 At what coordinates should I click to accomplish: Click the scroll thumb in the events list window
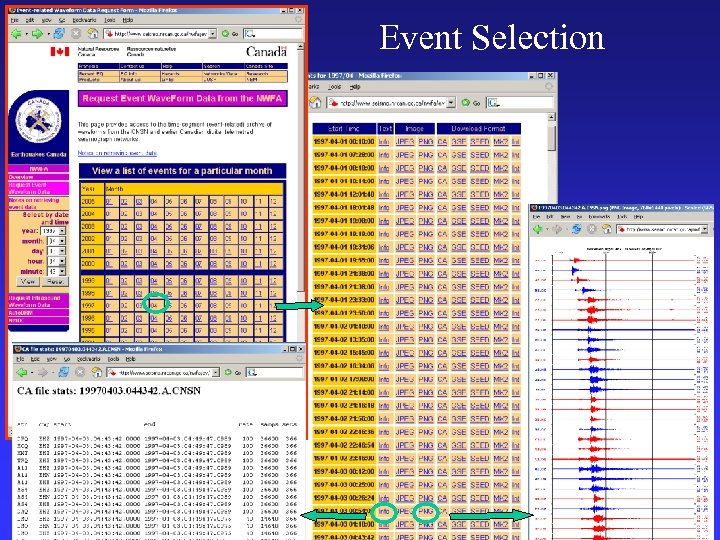click(552, 137)
